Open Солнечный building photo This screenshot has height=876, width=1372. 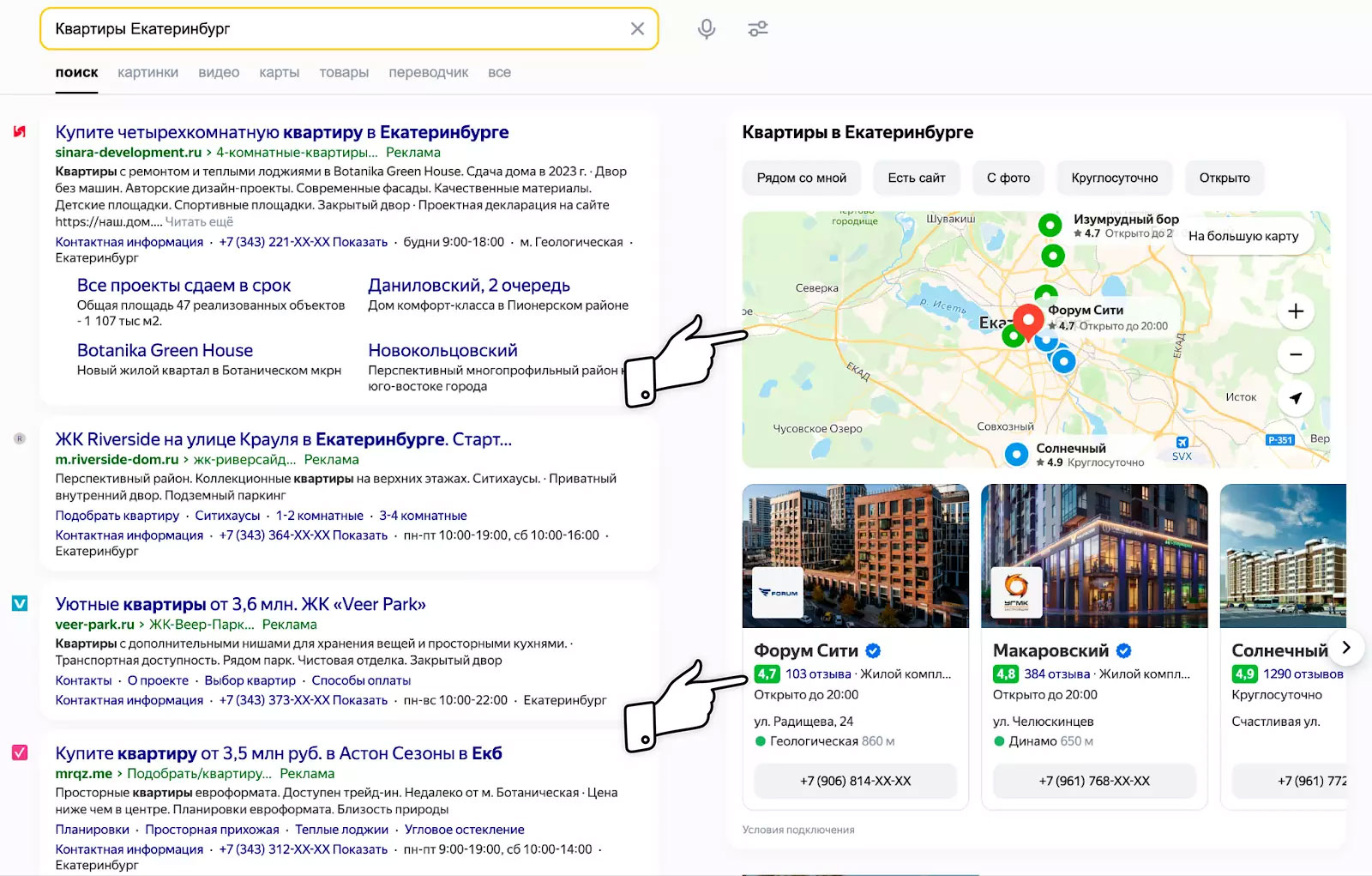click(1283, 556)
